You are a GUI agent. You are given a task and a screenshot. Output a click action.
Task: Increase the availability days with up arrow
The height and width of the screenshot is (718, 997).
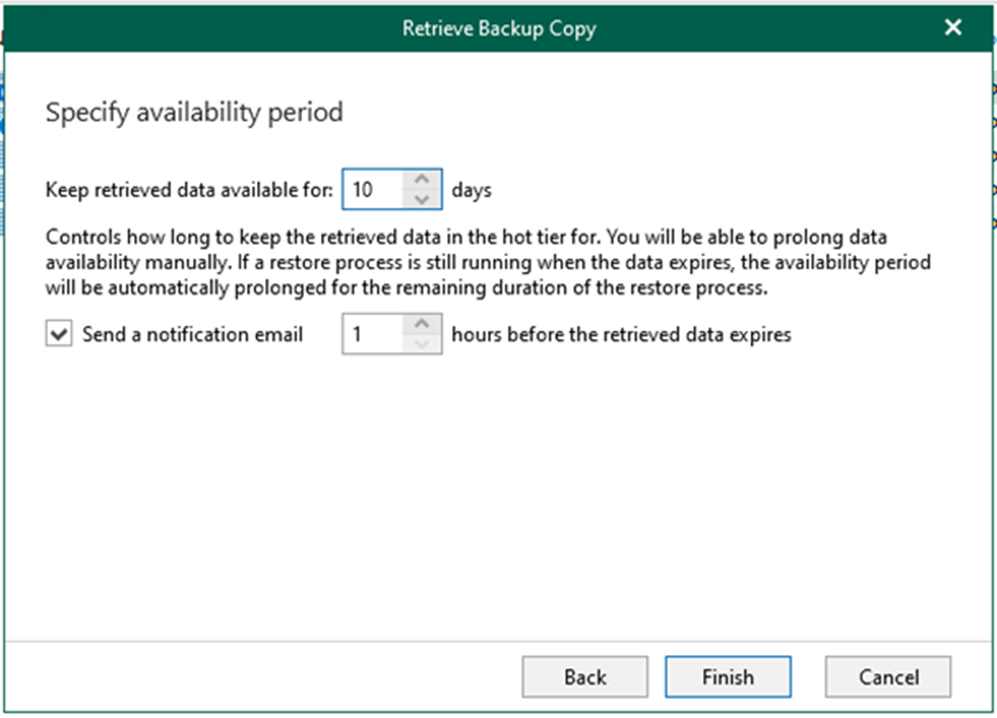422,180
